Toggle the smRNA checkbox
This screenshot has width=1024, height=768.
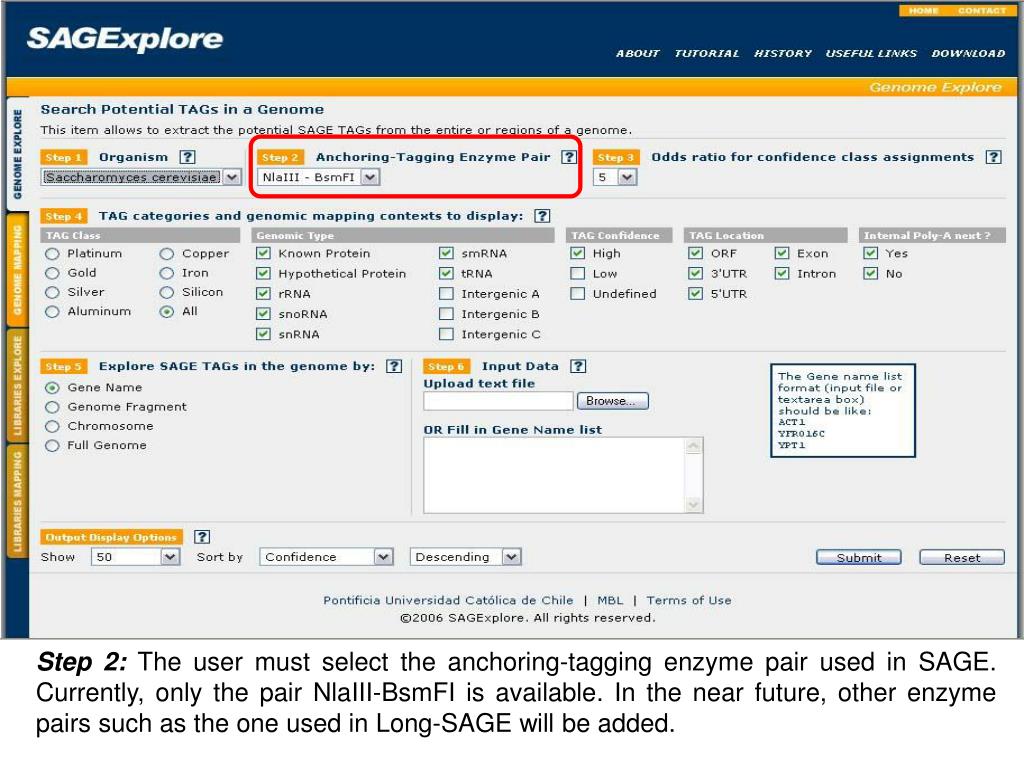[x=447, y=253]
